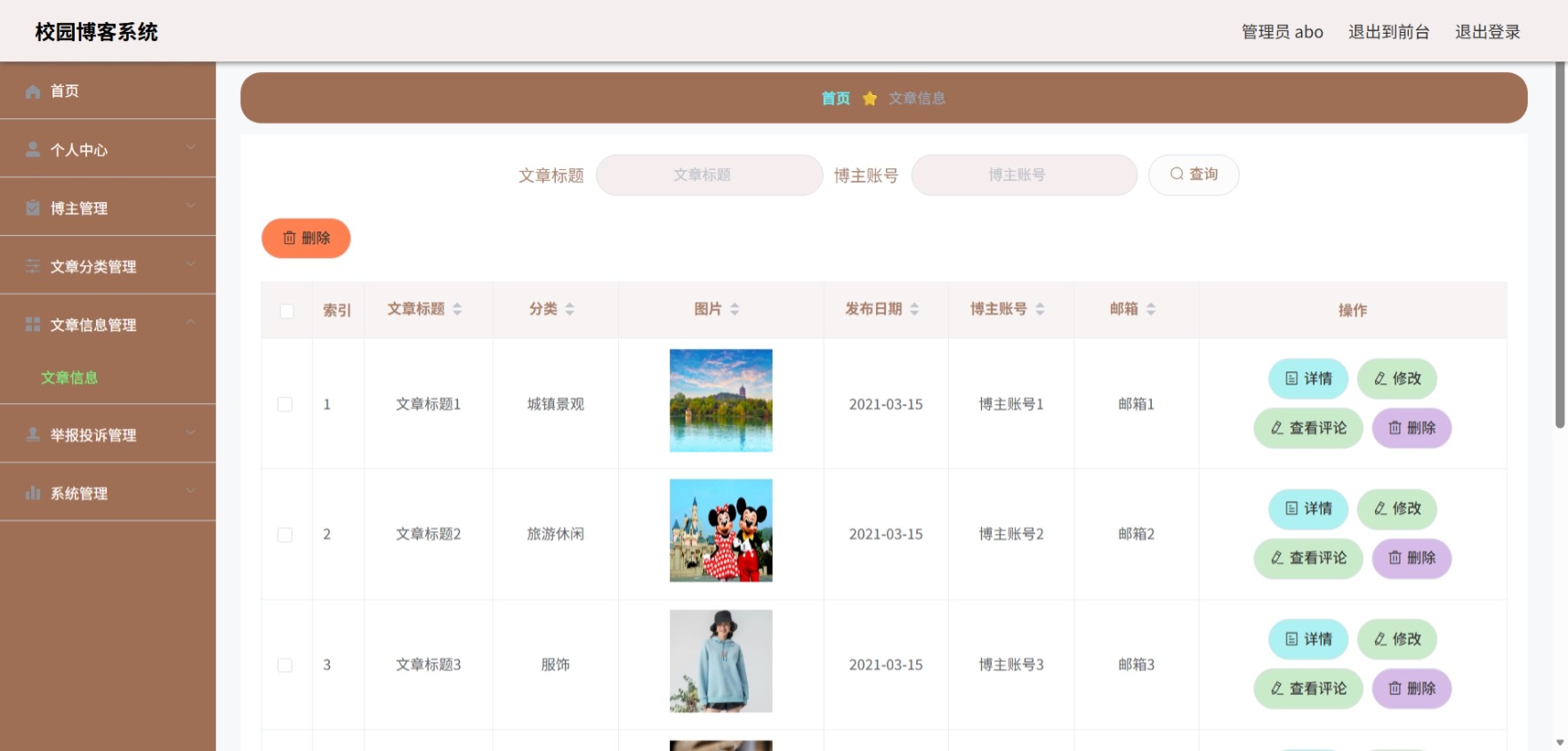Click 修改 for 文章标题1
The image size is (1568, 751).
(1397, 378)
